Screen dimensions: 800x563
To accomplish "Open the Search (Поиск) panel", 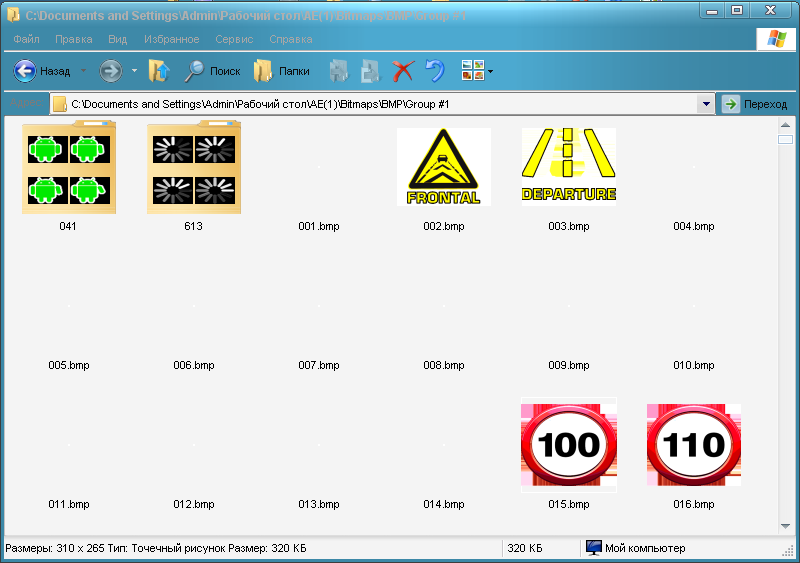I will [x=212, y=71].
